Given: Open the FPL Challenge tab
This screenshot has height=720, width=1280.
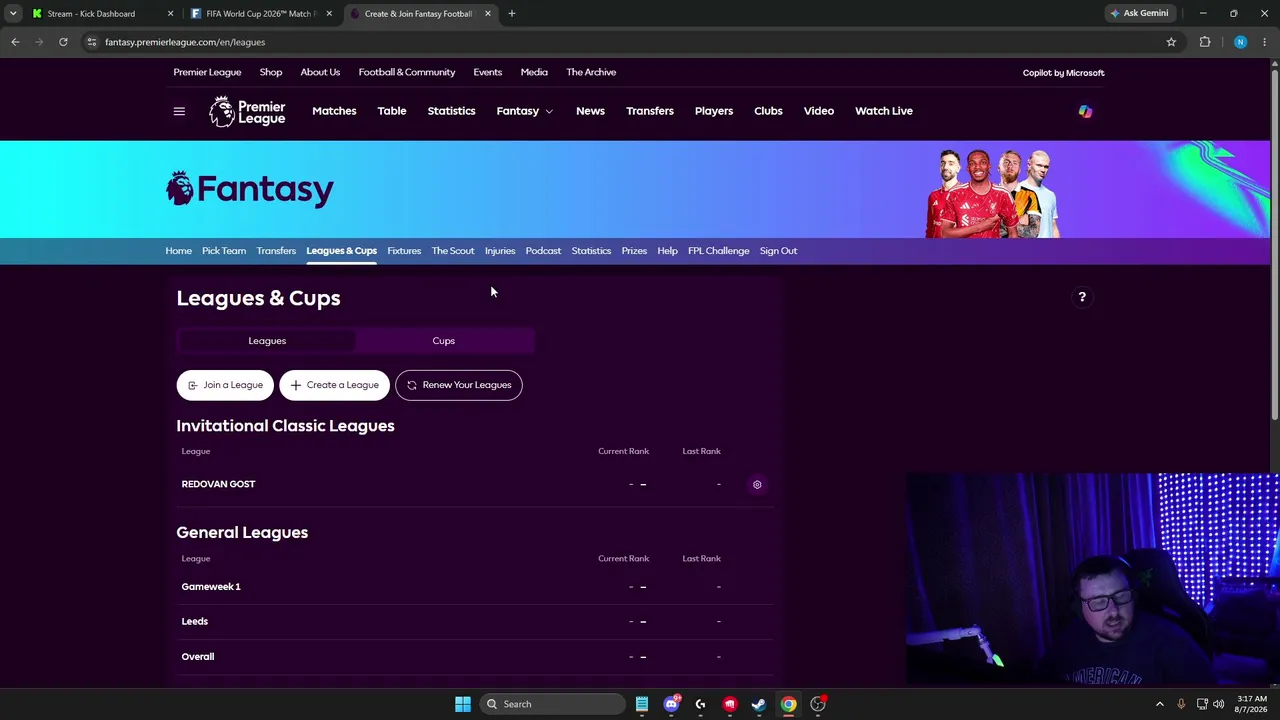Looking at the screenshot, I should [719, 251].
